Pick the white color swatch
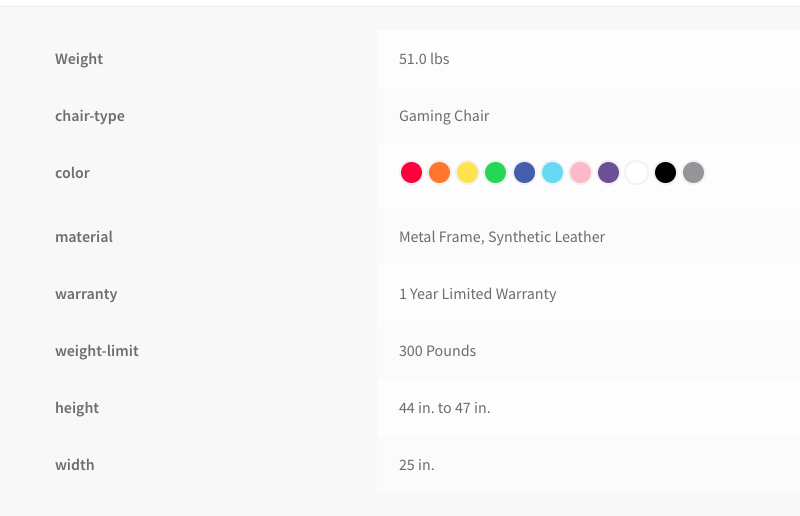This screenshot has height=516, width=800. (637, 173)
